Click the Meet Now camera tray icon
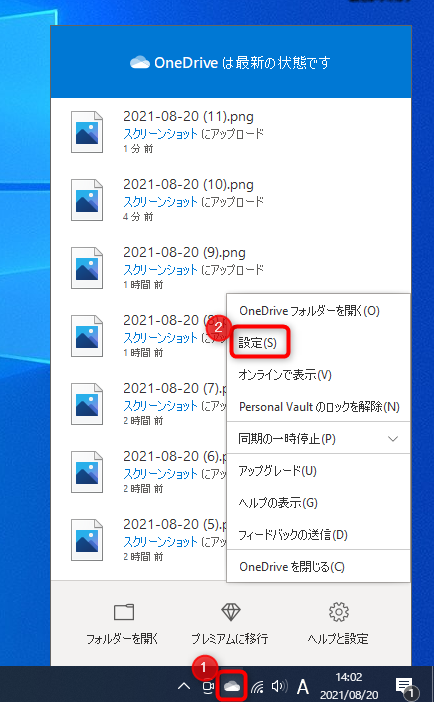434x702 pixels. (208, 686)
